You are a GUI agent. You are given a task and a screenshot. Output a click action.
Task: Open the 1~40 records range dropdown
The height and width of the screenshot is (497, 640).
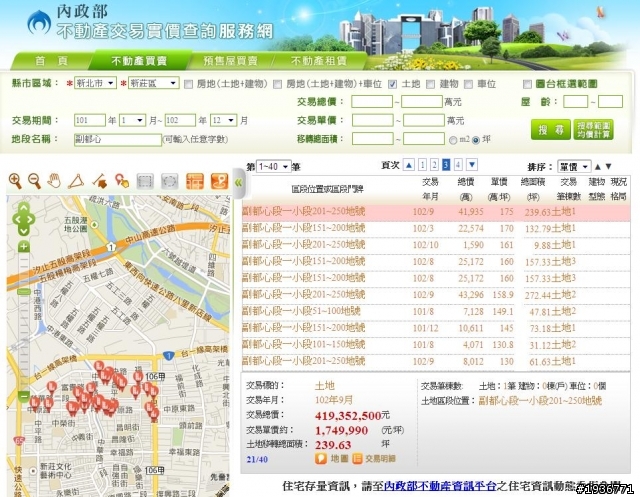(x=273, y=166)
